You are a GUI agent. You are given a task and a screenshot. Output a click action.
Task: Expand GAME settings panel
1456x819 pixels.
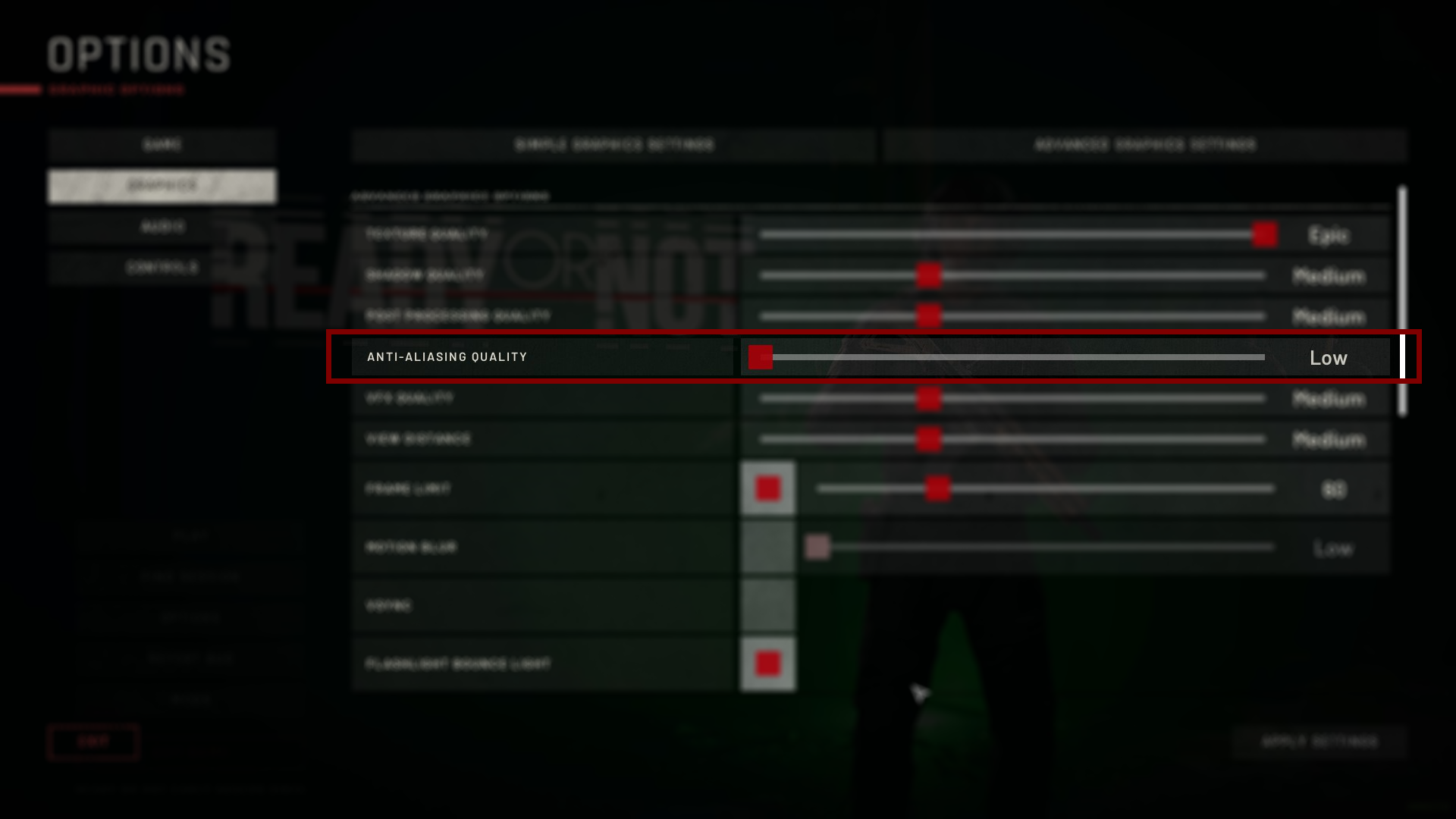coord(163,144)
